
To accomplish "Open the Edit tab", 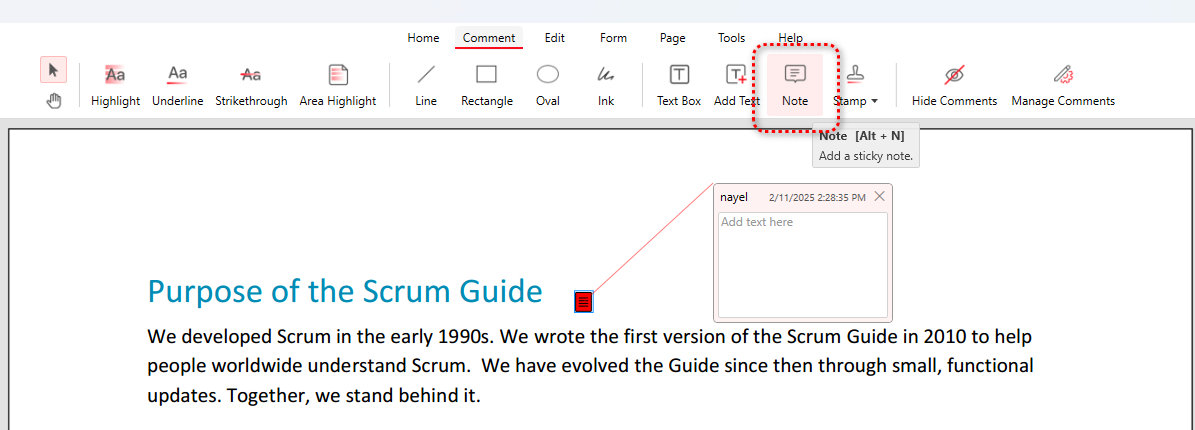I will tap(554, 38).
